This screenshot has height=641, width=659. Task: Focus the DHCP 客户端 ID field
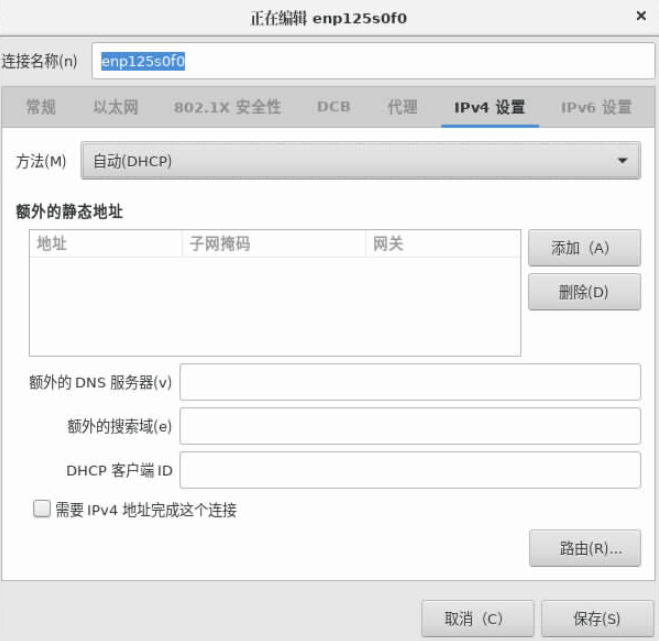pos(410,470)
